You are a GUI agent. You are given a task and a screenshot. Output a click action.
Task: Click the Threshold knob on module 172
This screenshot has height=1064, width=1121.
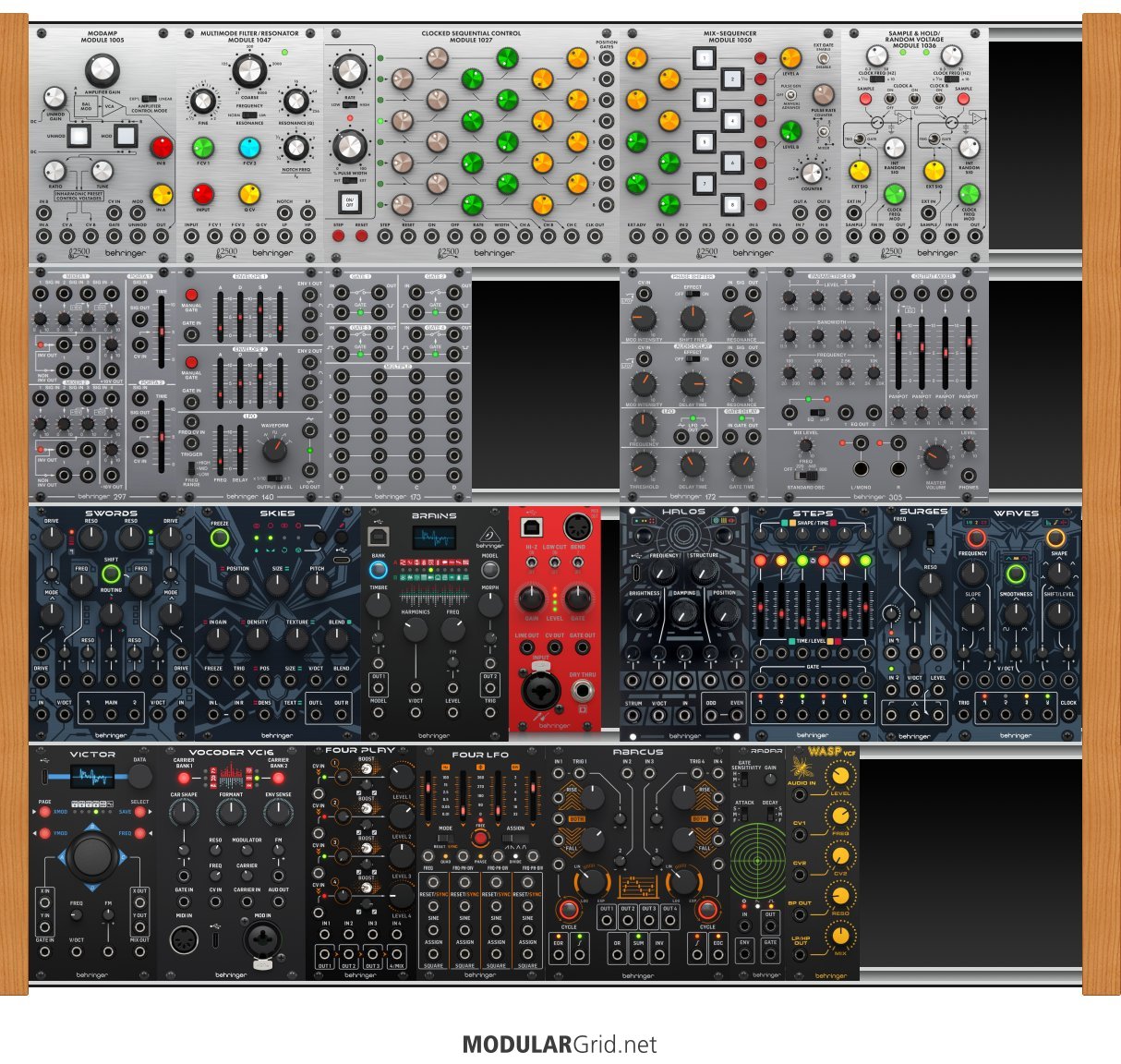tap(643, 465)
